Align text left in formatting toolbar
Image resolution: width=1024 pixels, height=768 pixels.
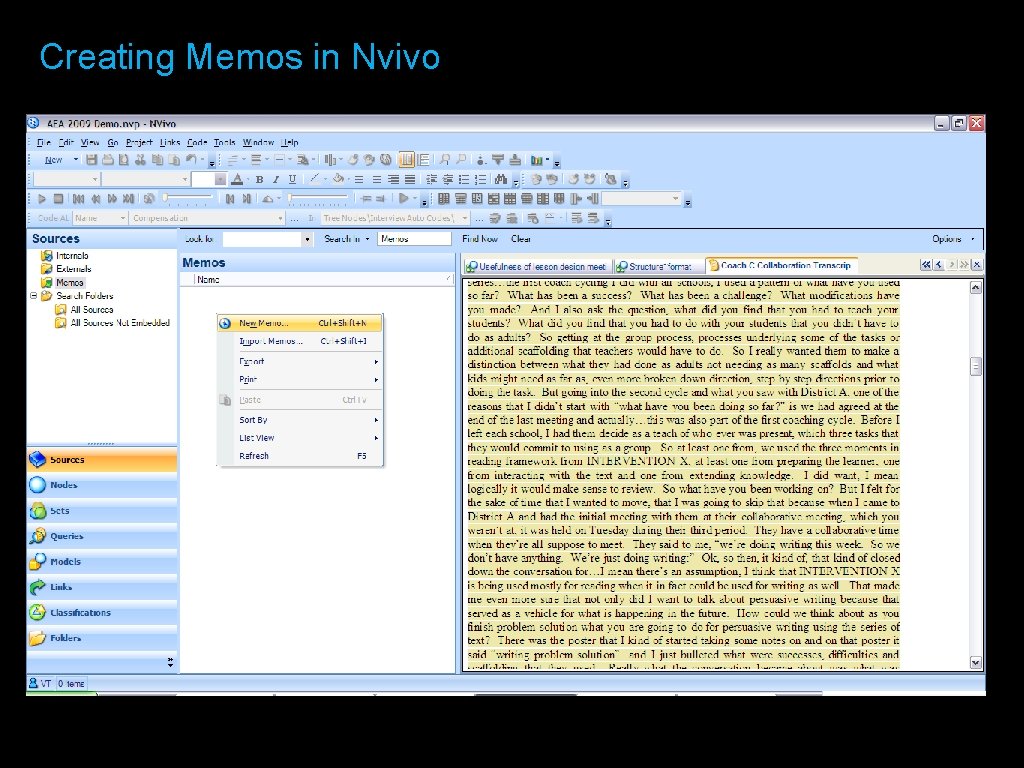click(359, 179)
